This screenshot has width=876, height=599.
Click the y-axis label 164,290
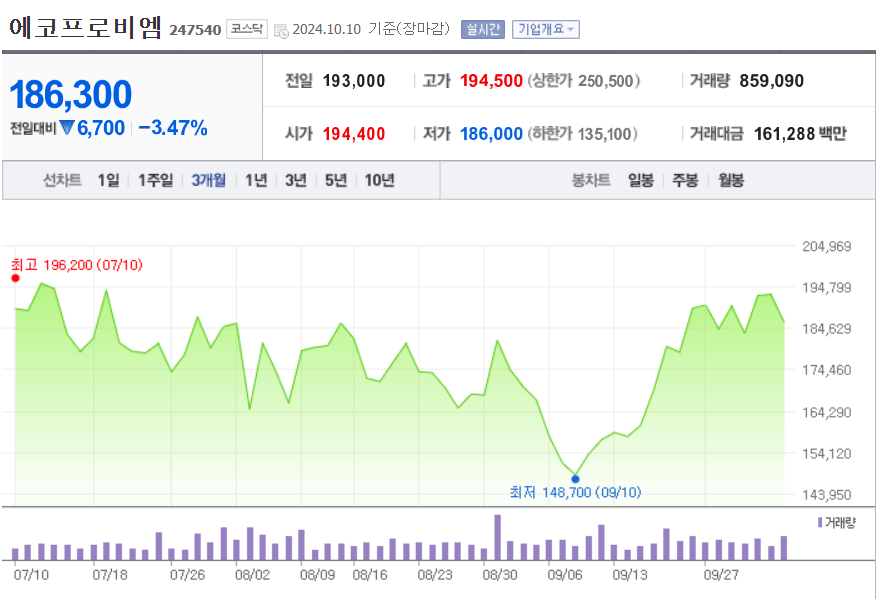click(x=827, y=412)
